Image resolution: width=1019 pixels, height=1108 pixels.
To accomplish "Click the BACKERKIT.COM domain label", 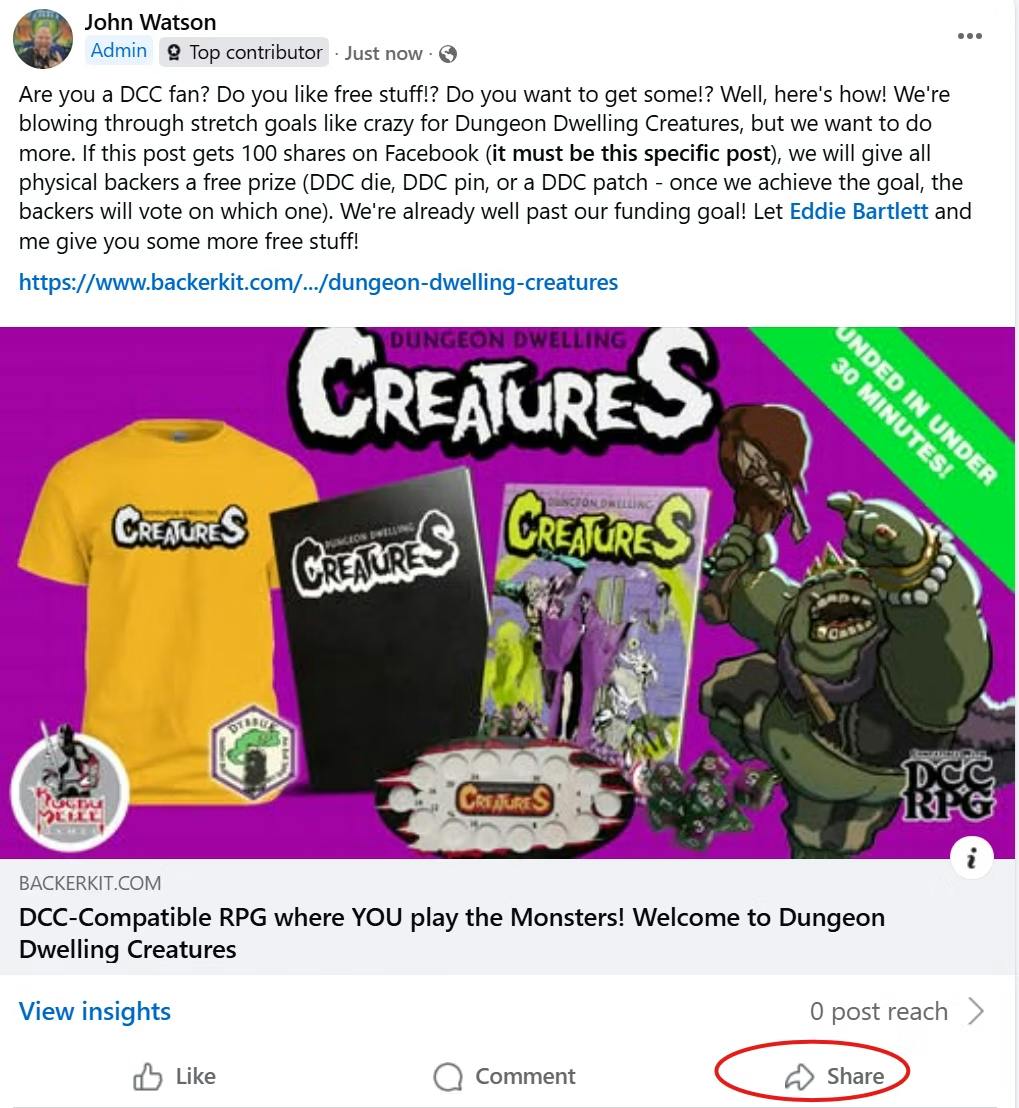I will [90, 884].
